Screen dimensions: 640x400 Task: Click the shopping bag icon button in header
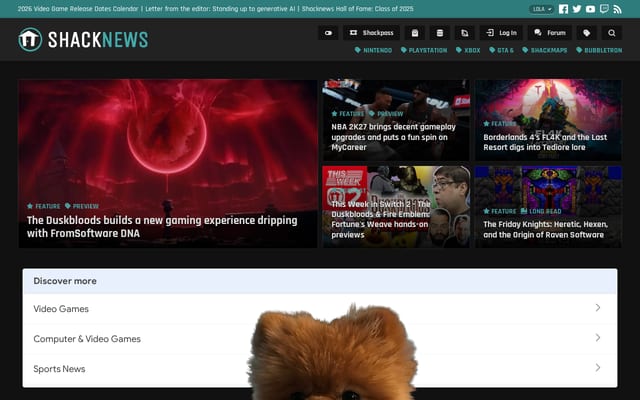[415, 33]
